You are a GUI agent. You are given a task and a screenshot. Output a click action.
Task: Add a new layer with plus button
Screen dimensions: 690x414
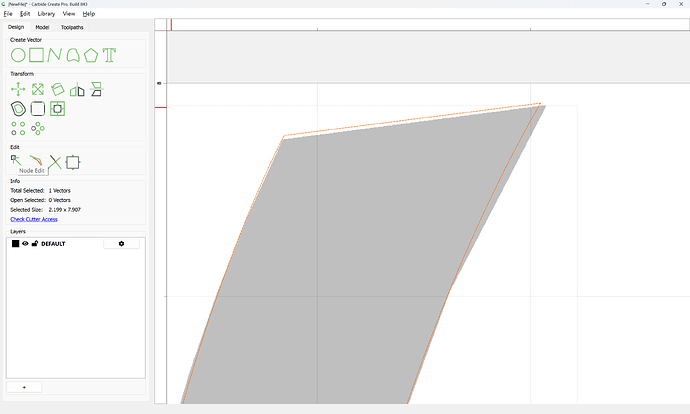[x=24, y=387]
